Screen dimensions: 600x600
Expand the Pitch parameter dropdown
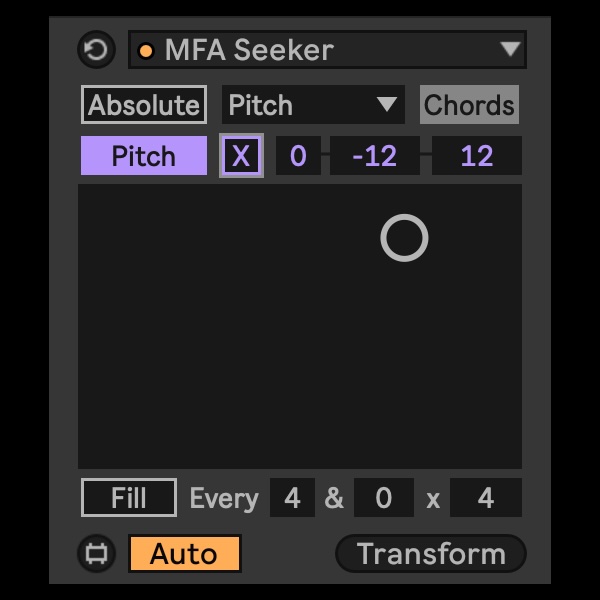click(x=312, y=105)
